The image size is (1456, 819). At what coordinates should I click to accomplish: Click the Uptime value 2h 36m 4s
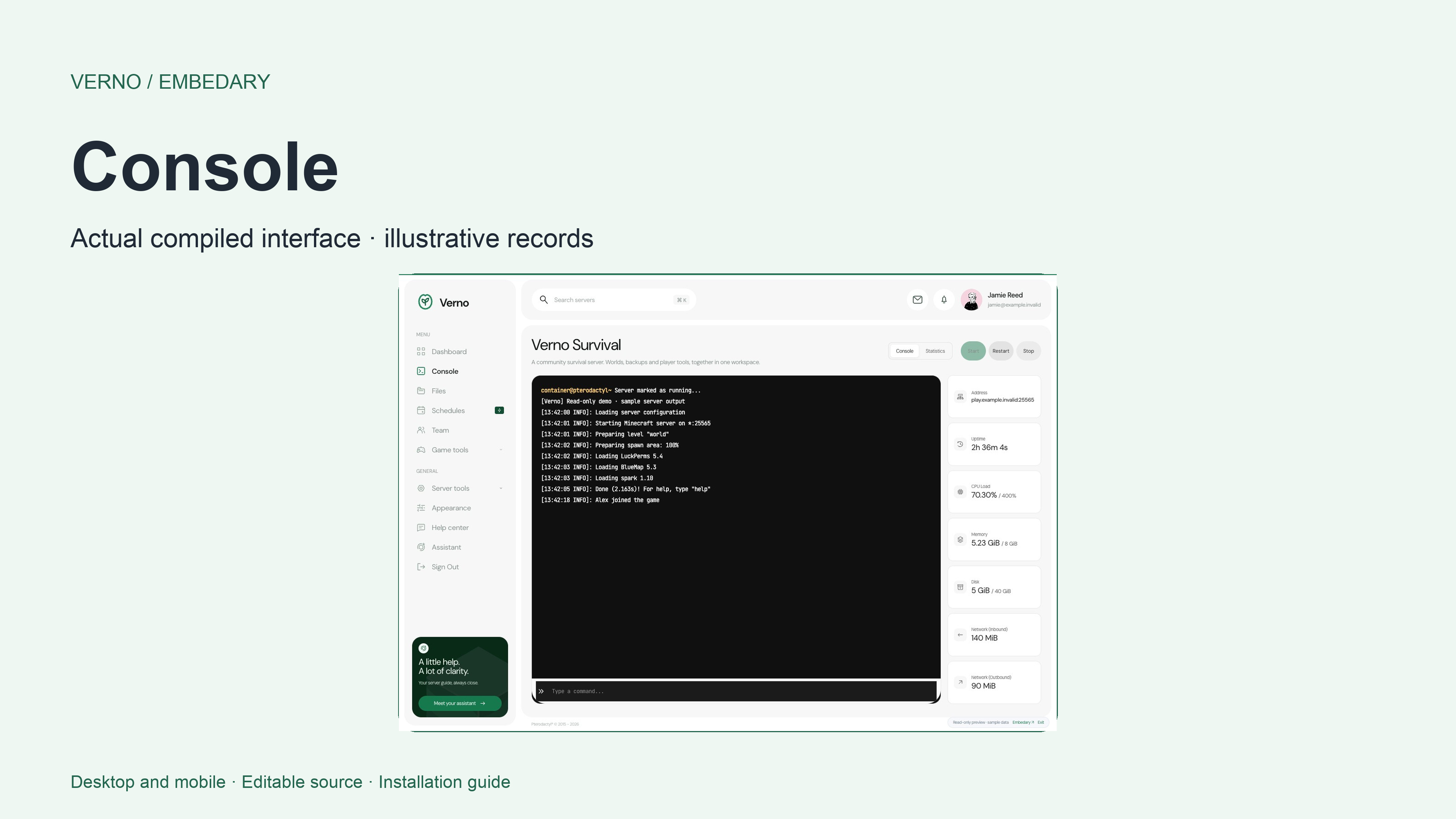point(989,447)
